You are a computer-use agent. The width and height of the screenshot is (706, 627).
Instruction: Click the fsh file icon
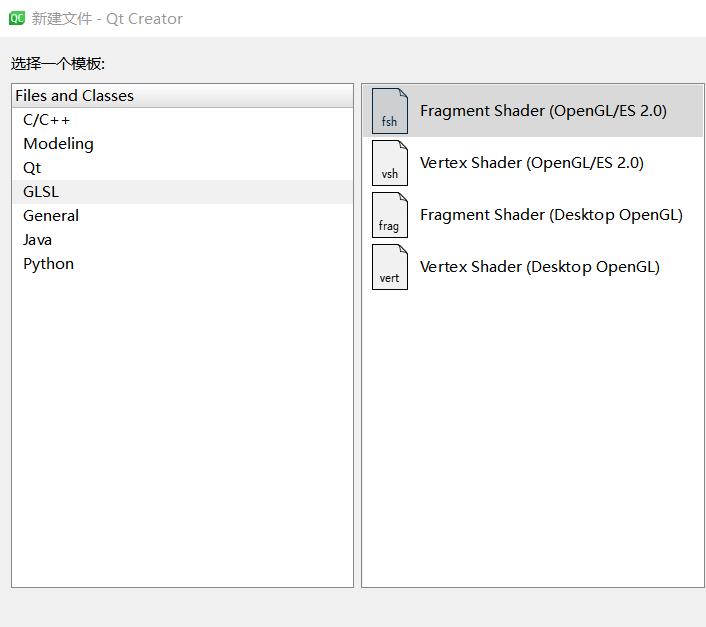point(389,111)
